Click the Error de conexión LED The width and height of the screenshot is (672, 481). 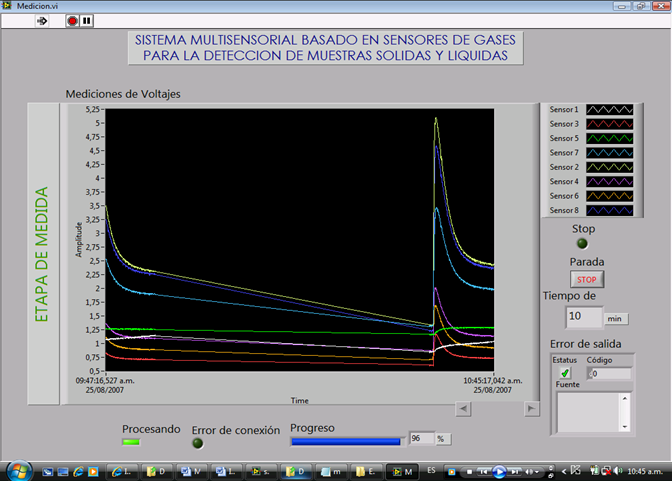tap(197, 443)
